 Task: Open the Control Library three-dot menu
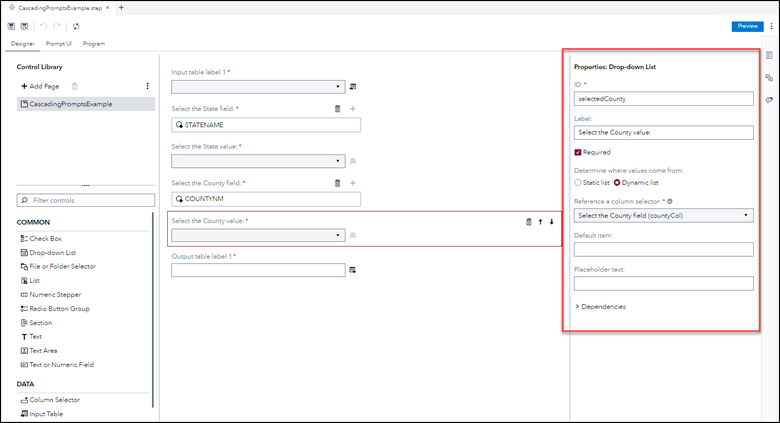[147, 86]
